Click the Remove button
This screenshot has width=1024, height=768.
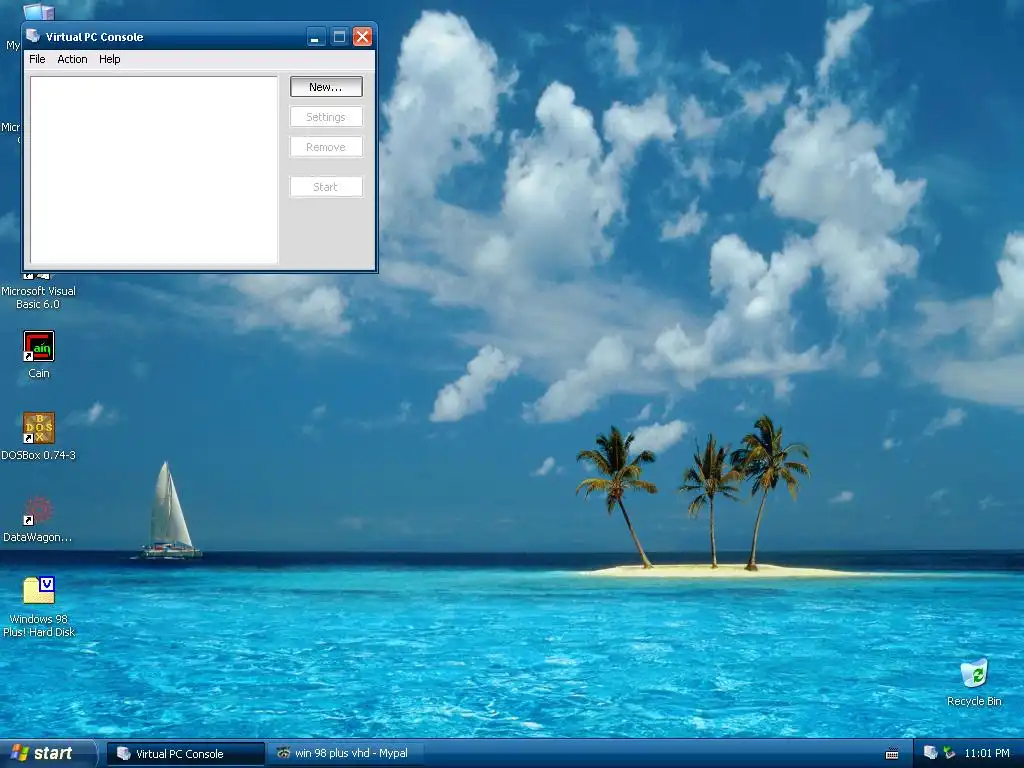point(326,147)
